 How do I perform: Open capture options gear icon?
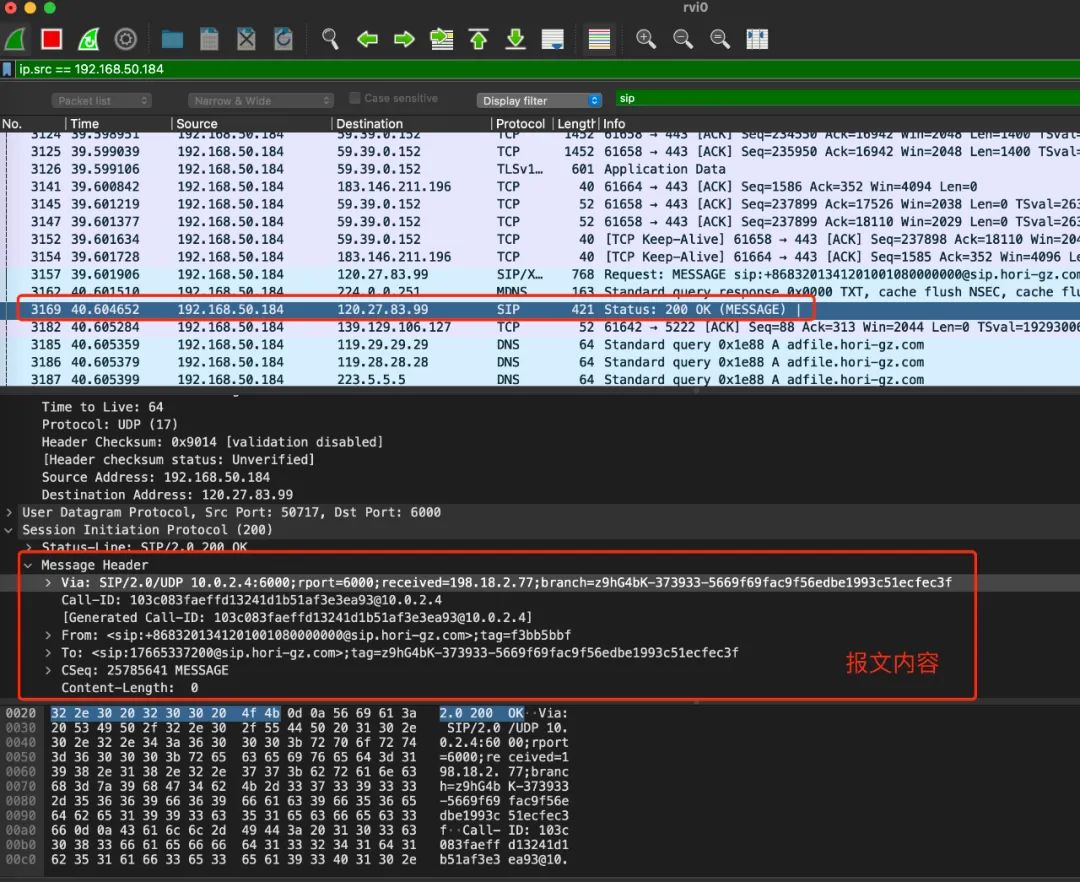coord(125,39)
